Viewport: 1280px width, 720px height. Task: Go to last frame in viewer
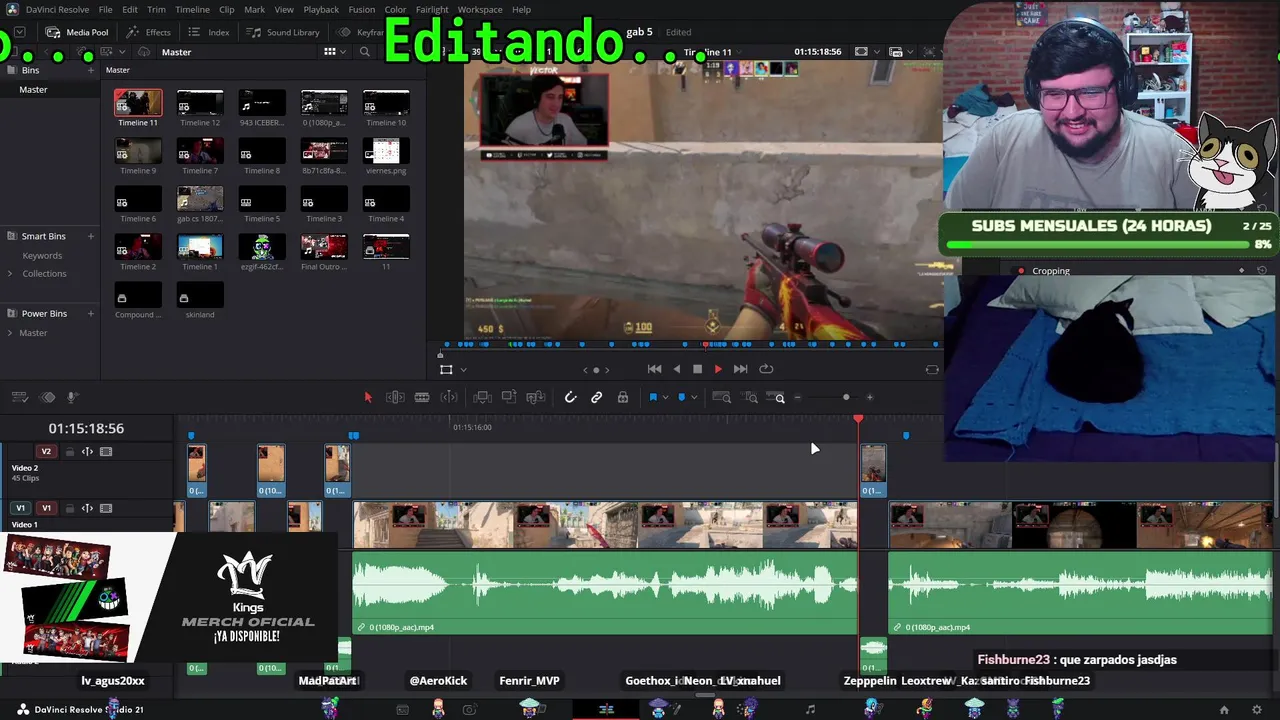click(740, 369)
